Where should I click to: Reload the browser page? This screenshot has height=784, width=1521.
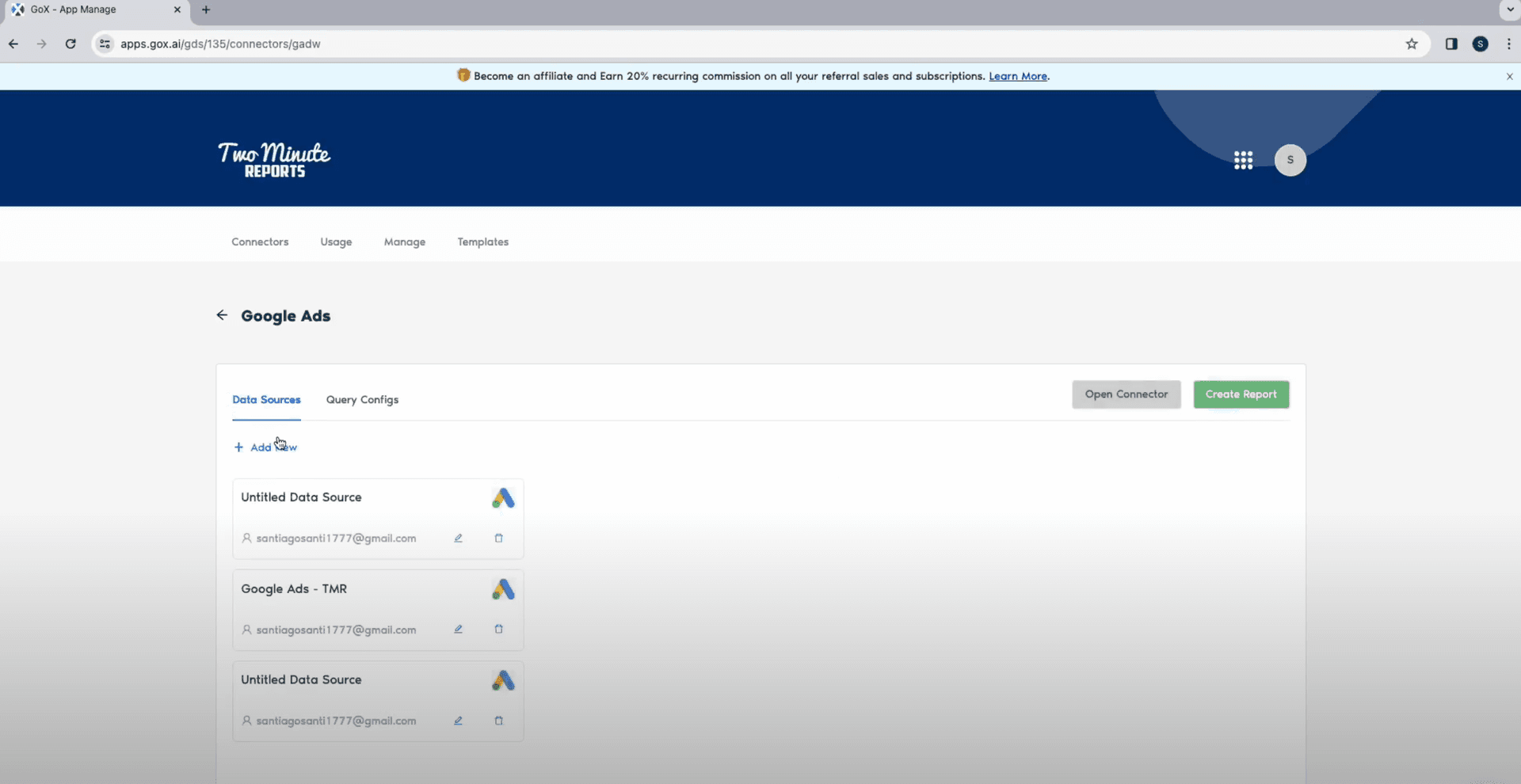coord(71,44)
